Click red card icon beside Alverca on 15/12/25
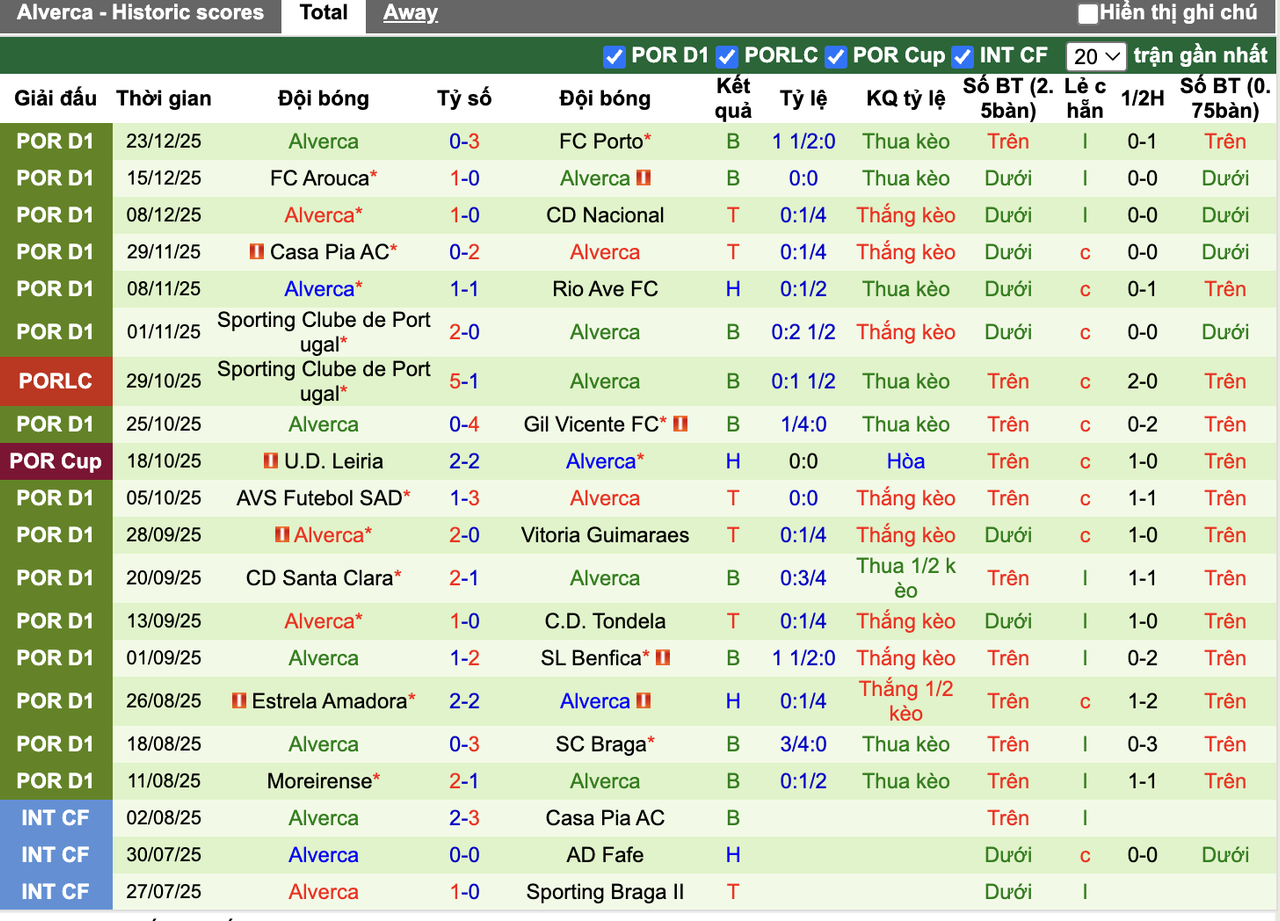The height and width of the screenshot is (921, 1280). (x=643, y=178)
